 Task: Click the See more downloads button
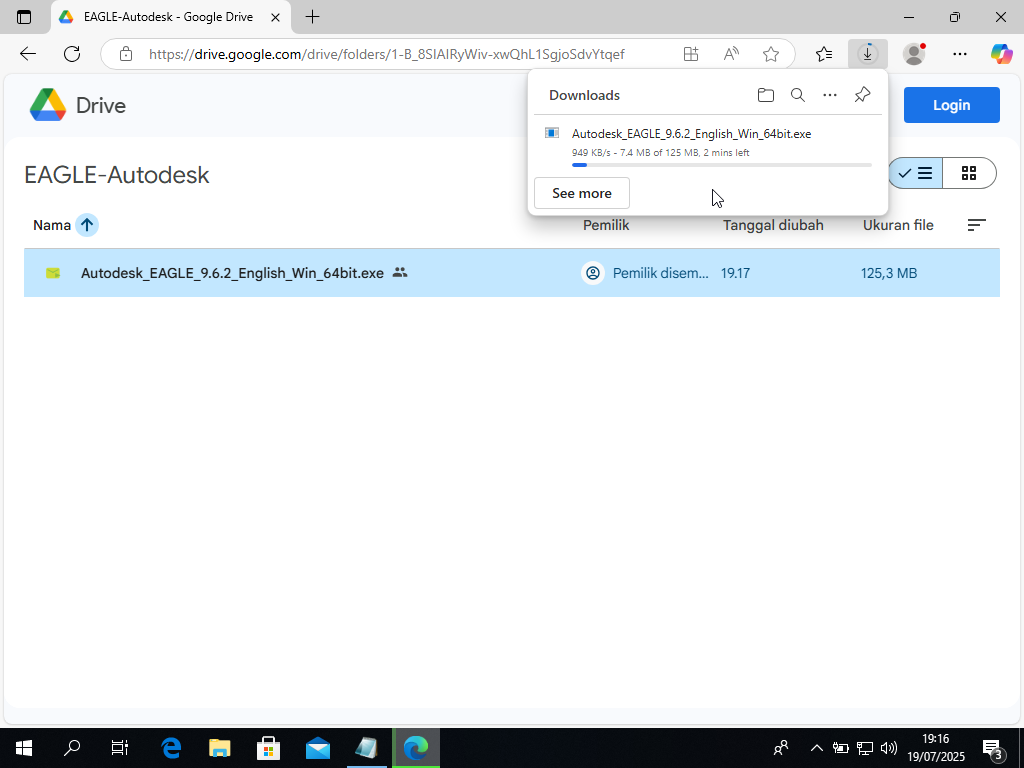tap(581, 193)
